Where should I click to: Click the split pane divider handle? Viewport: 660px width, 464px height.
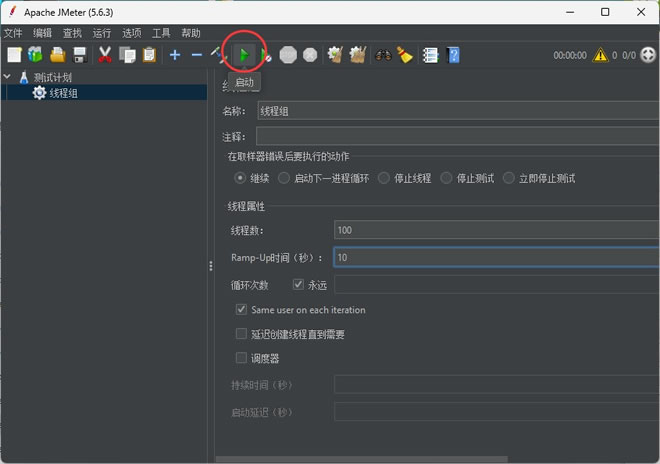point(210,266)
